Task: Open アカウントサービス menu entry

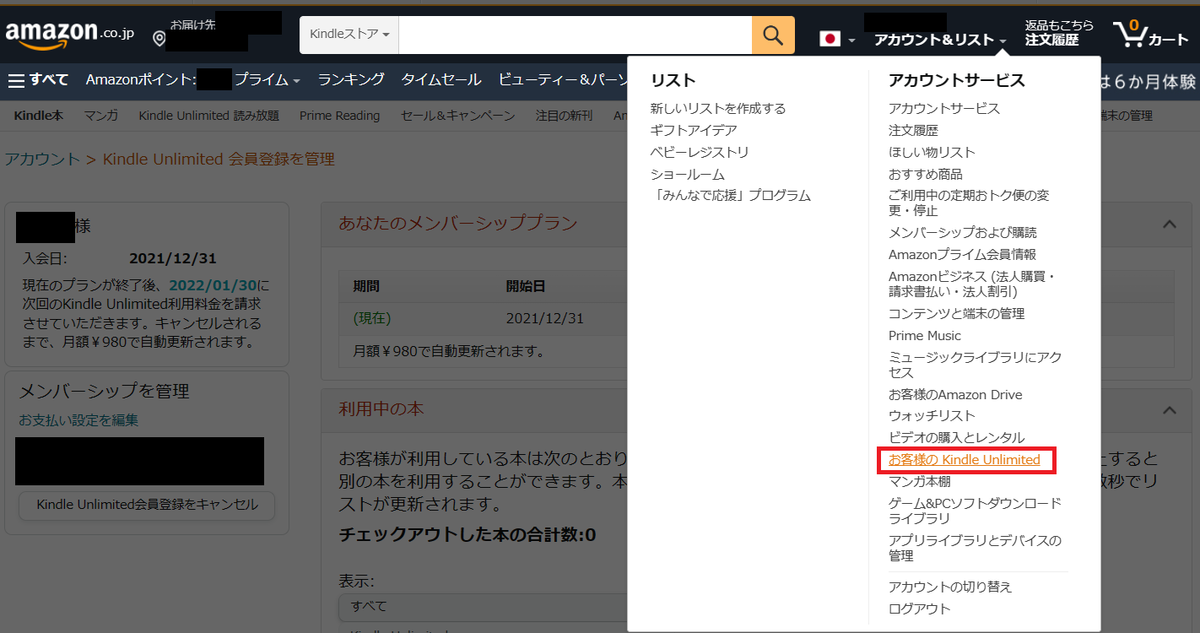Action: coord(944,108)
